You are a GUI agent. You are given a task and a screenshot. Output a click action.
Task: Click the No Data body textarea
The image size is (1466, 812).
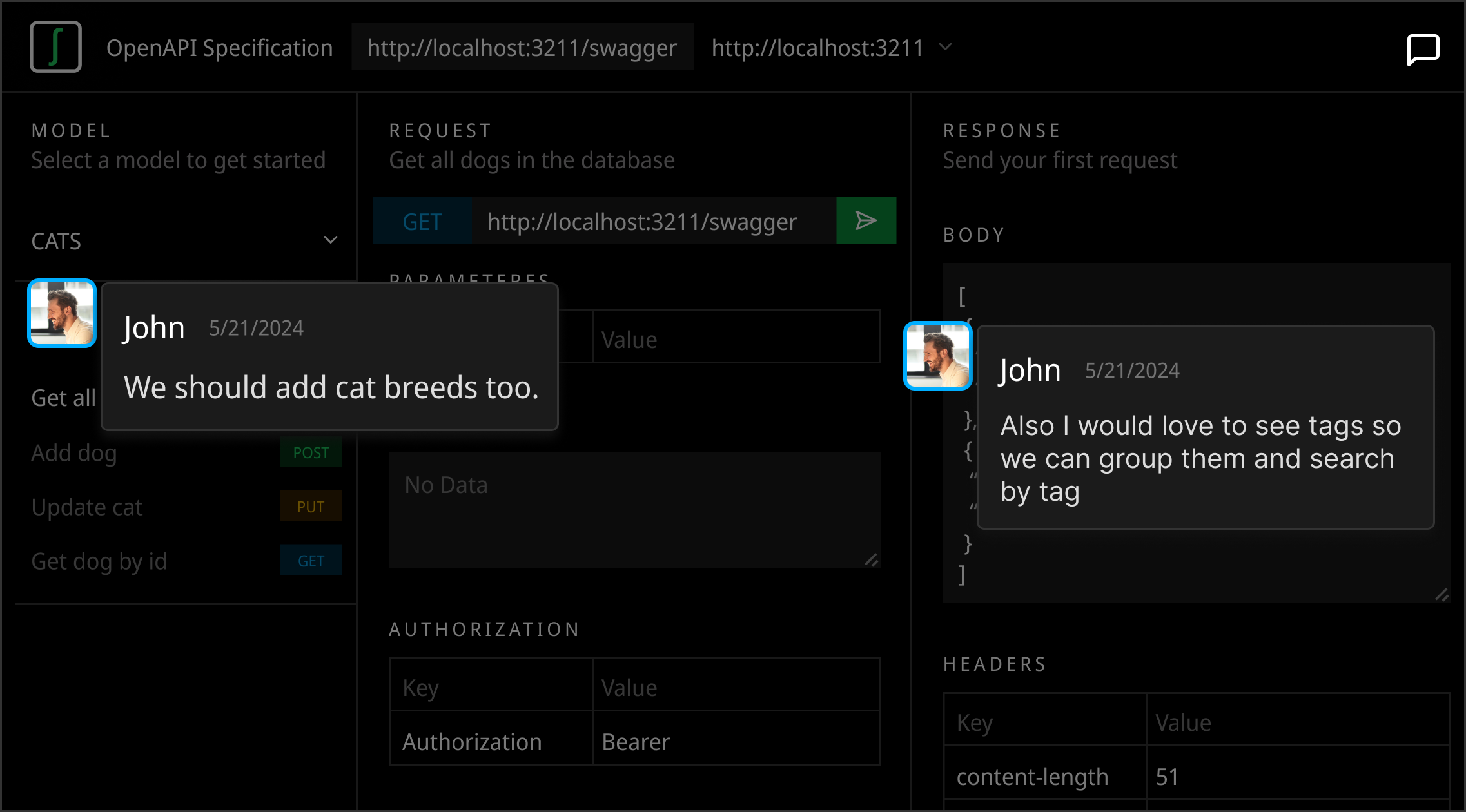[634, 510]
